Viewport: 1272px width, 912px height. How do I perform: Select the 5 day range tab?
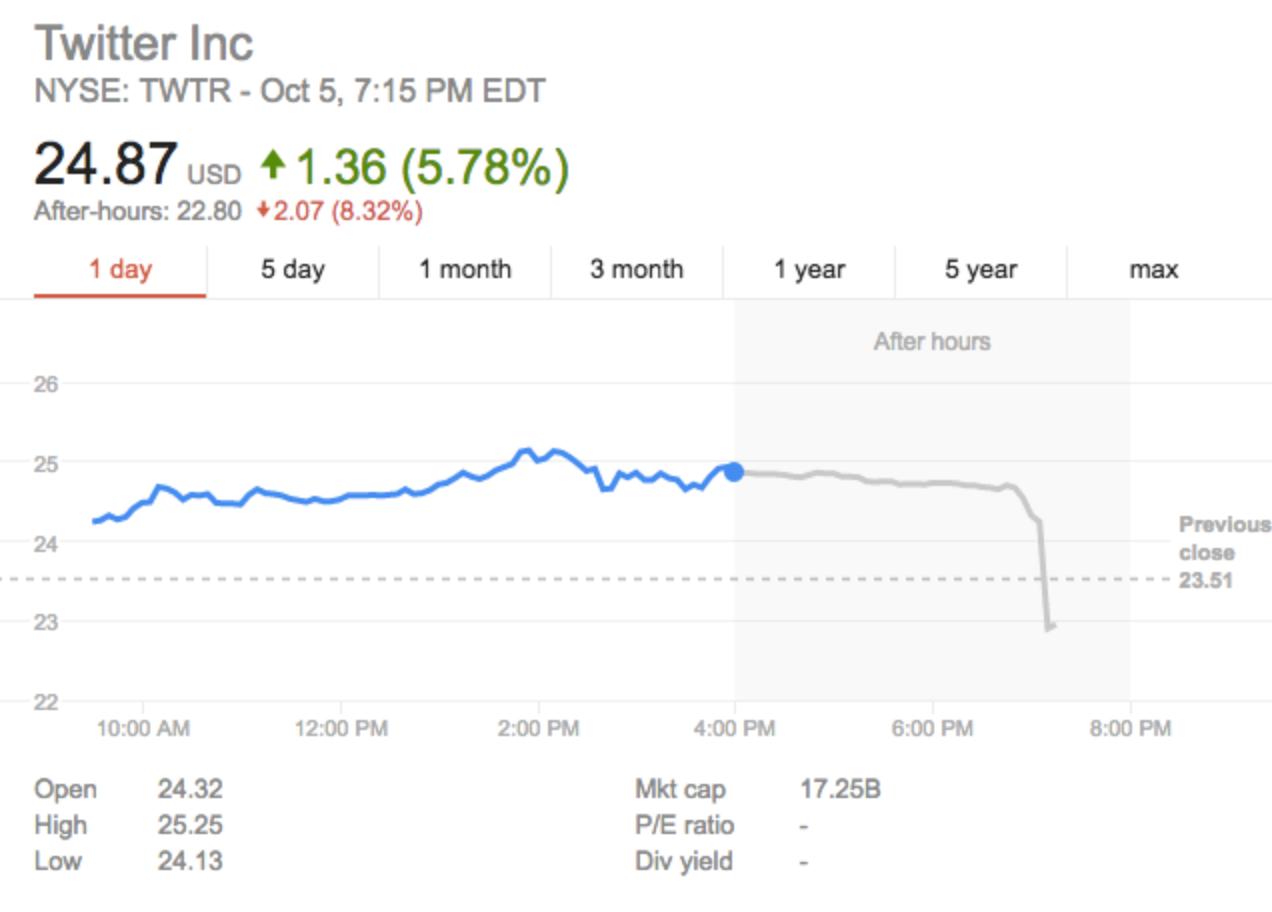point(293,270)
